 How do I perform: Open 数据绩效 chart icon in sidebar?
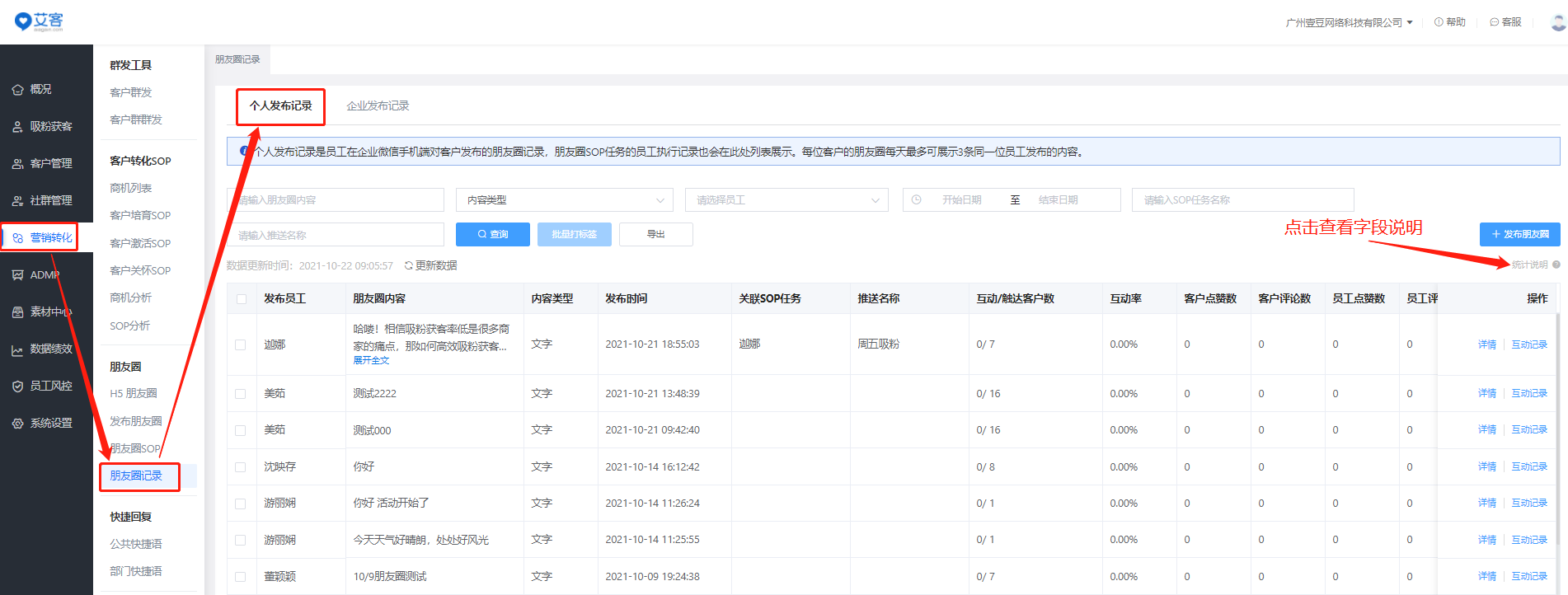[17, 349]
